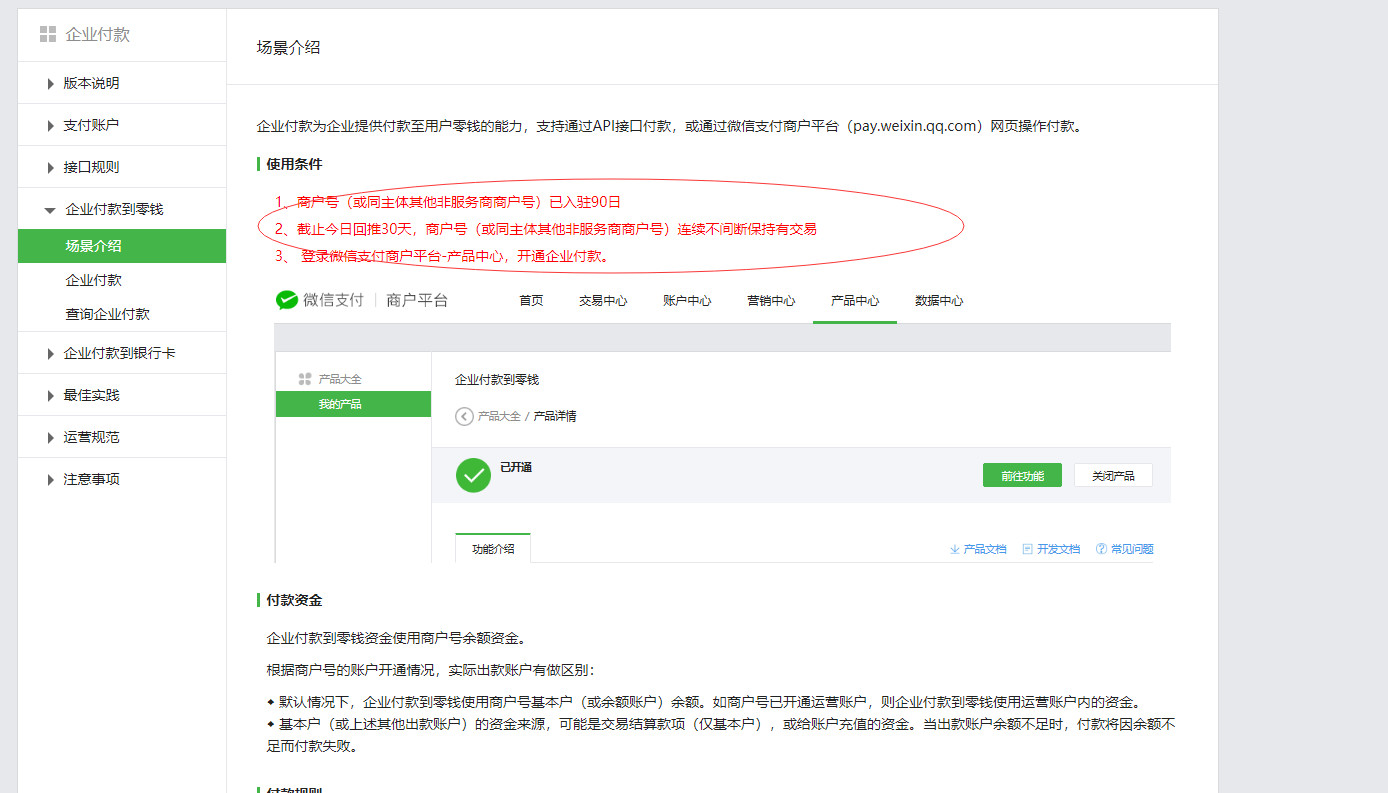Viewport: 1388px width, 793px height.
Task: Click the bullet starting 默认情况下
Action: [x=703, y=702]
